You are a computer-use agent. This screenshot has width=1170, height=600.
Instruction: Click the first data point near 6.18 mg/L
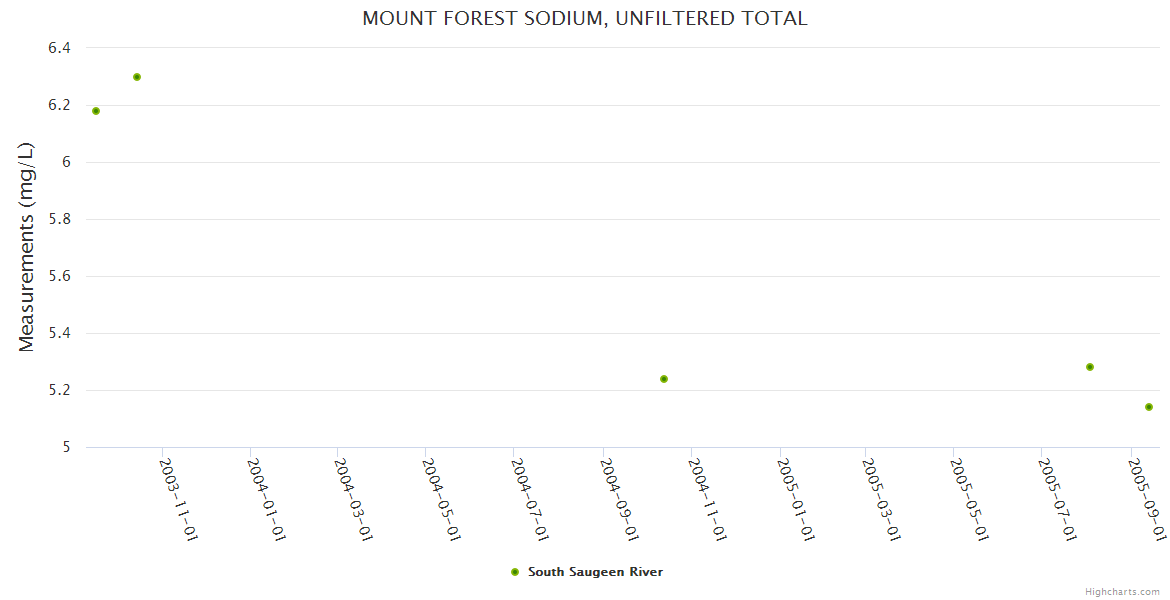point(96,111)
